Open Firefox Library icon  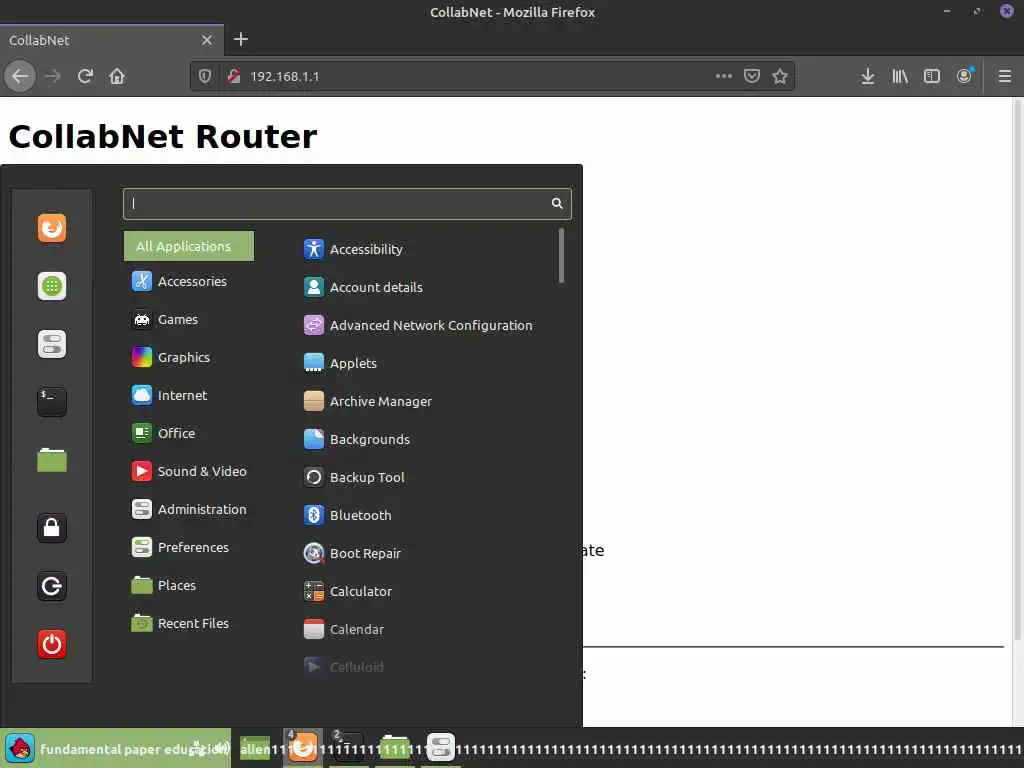[x=900, y=76]
